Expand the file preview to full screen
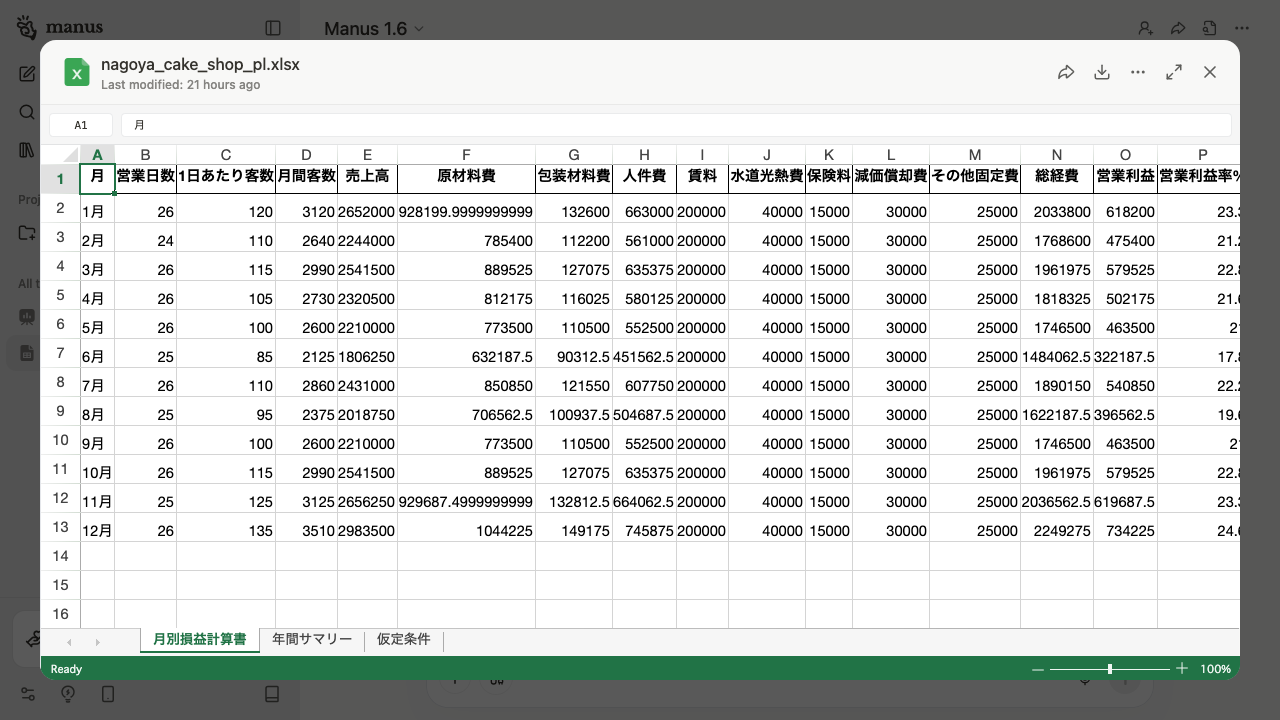 tap(1174, 72)
